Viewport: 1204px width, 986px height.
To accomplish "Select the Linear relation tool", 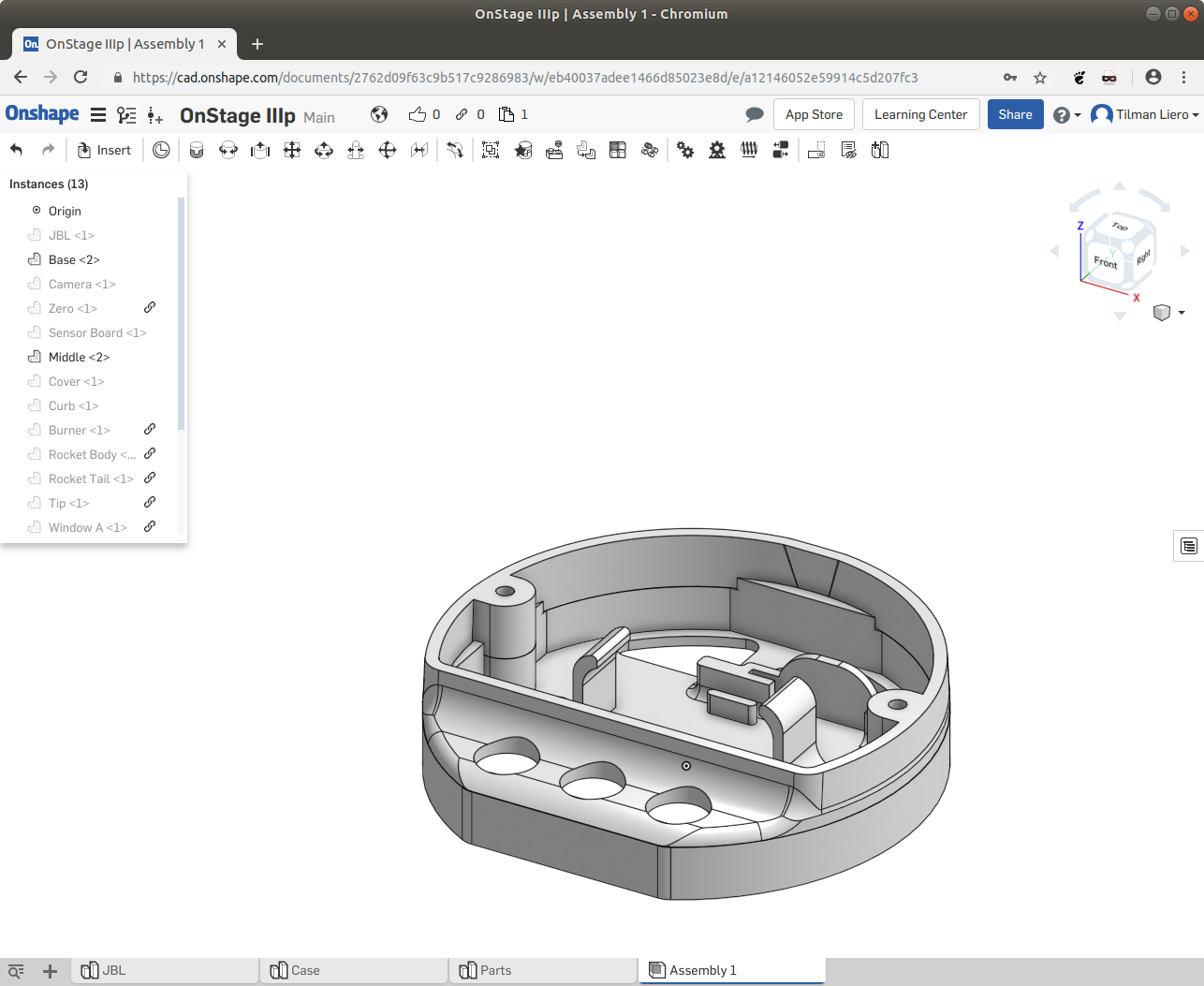I will click(781, 150).
